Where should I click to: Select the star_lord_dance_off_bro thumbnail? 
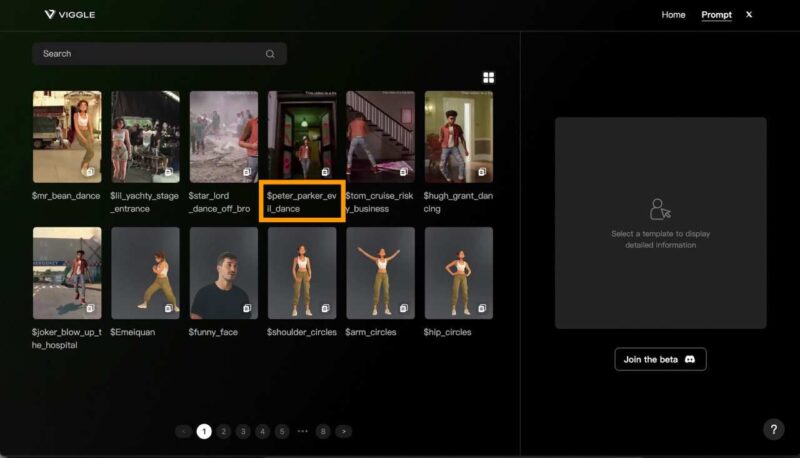coord(223,137)
